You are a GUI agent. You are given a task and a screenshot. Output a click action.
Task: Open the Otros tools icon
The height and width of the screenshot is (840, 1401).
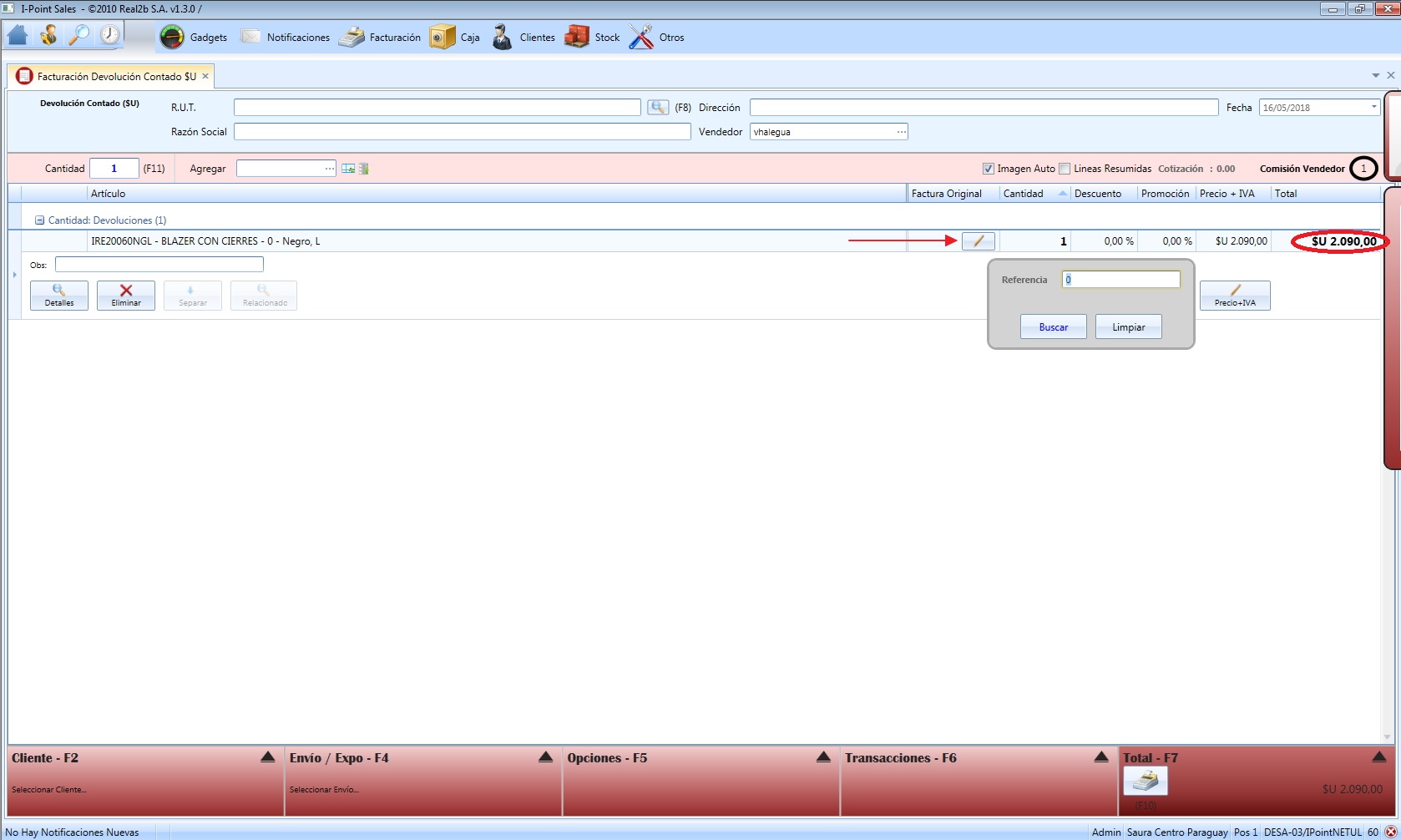click(x=641, y=37)
